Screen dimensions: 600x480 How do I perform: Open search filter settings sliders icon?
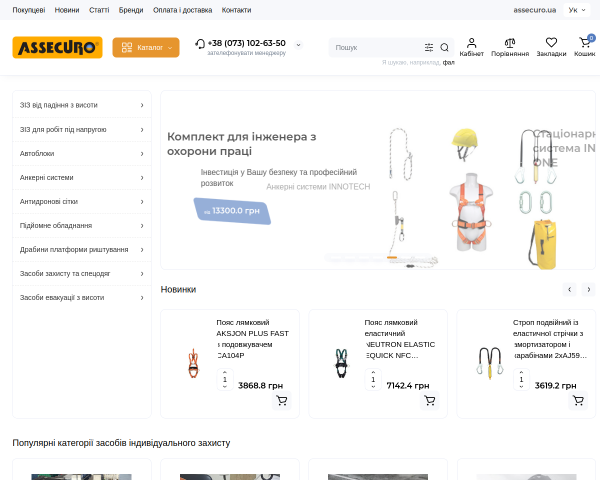pyautogui.click(x=429, y=47)
